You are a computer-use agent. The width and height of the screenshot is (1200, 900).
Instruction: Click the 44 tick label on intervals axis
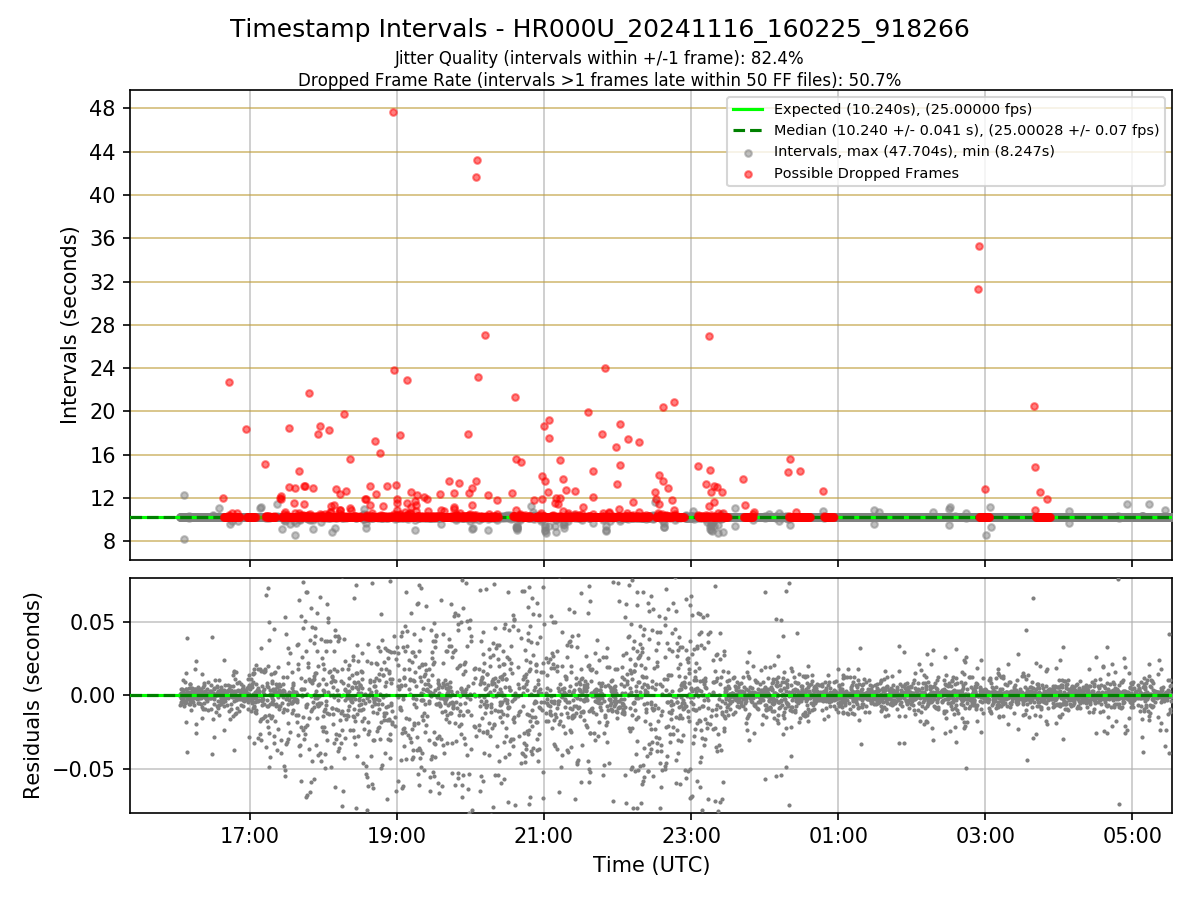(103, 152)
